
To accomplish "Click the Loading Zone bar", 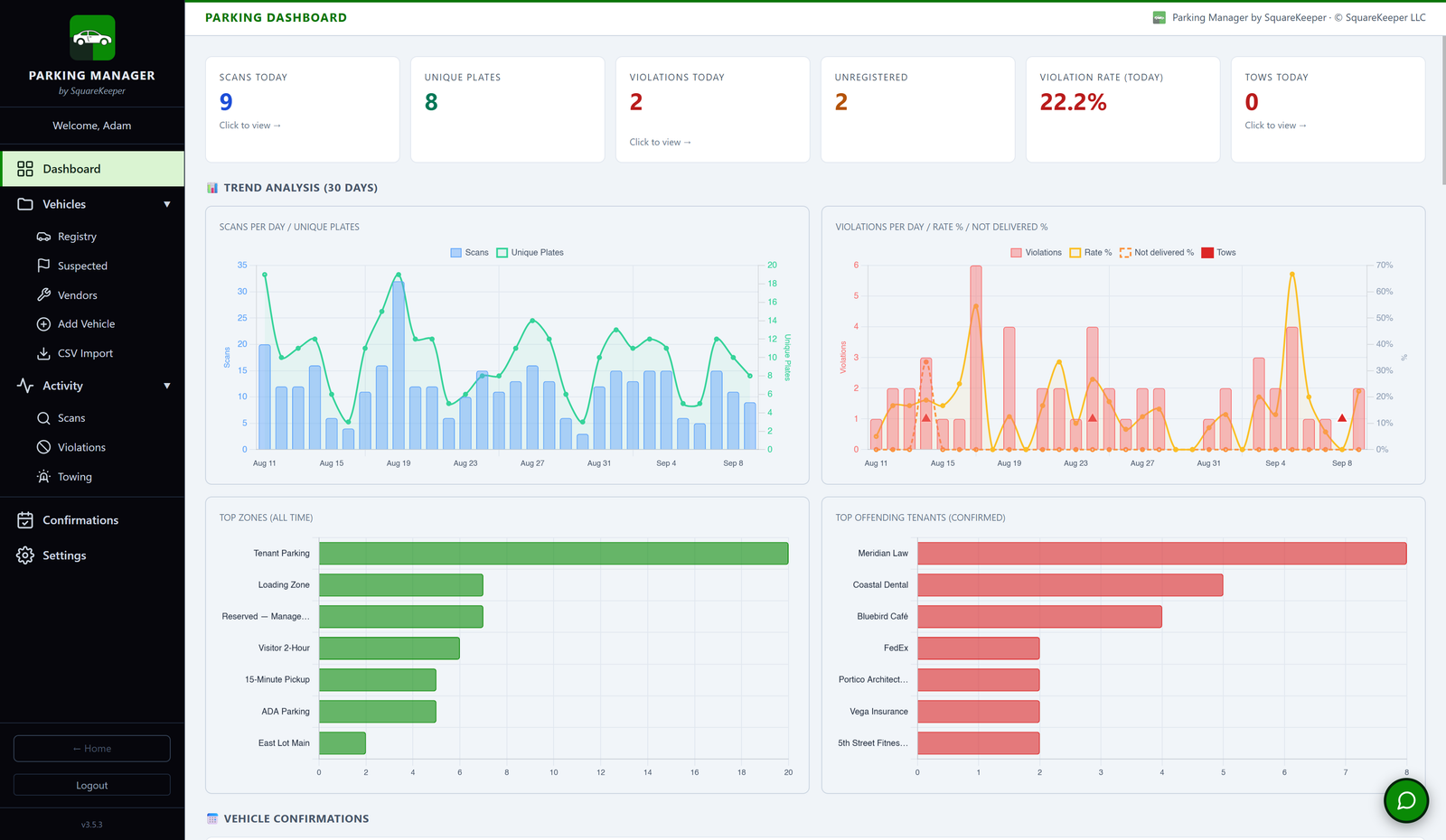I will click(401, 585).
